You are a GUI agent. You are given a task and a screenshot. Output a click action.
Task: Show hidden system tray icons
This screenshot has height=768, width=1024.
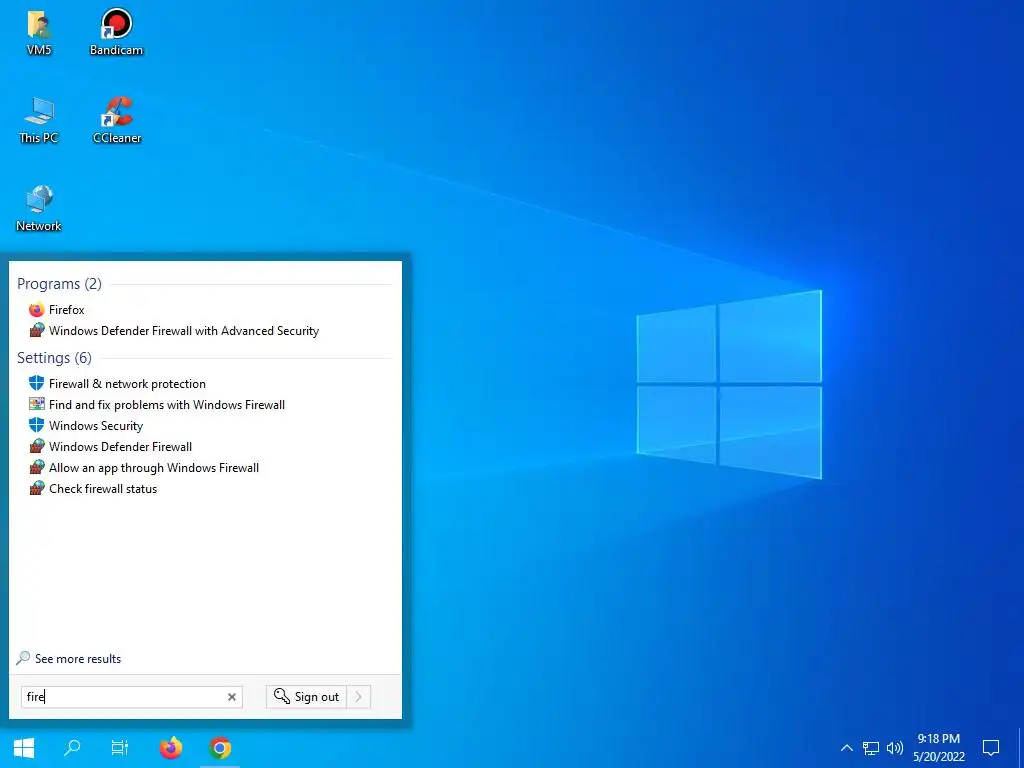(x=846, y=748)
